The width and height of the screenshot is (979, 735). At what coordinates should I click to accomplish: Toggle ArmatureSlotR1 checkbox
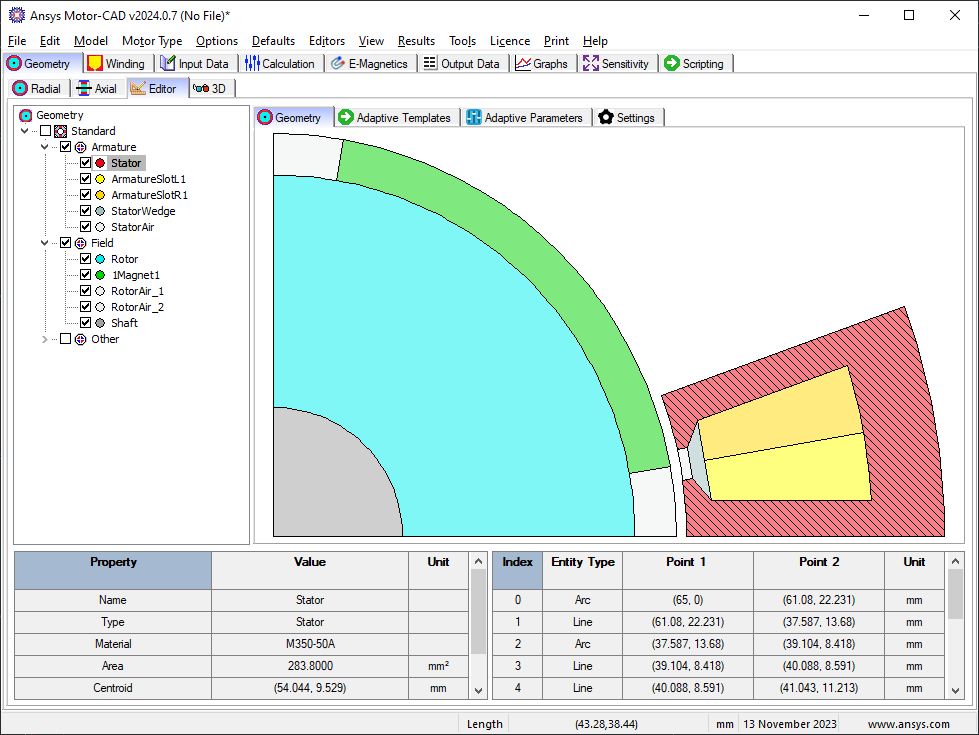pyautogui.click(x=86, y=195)
